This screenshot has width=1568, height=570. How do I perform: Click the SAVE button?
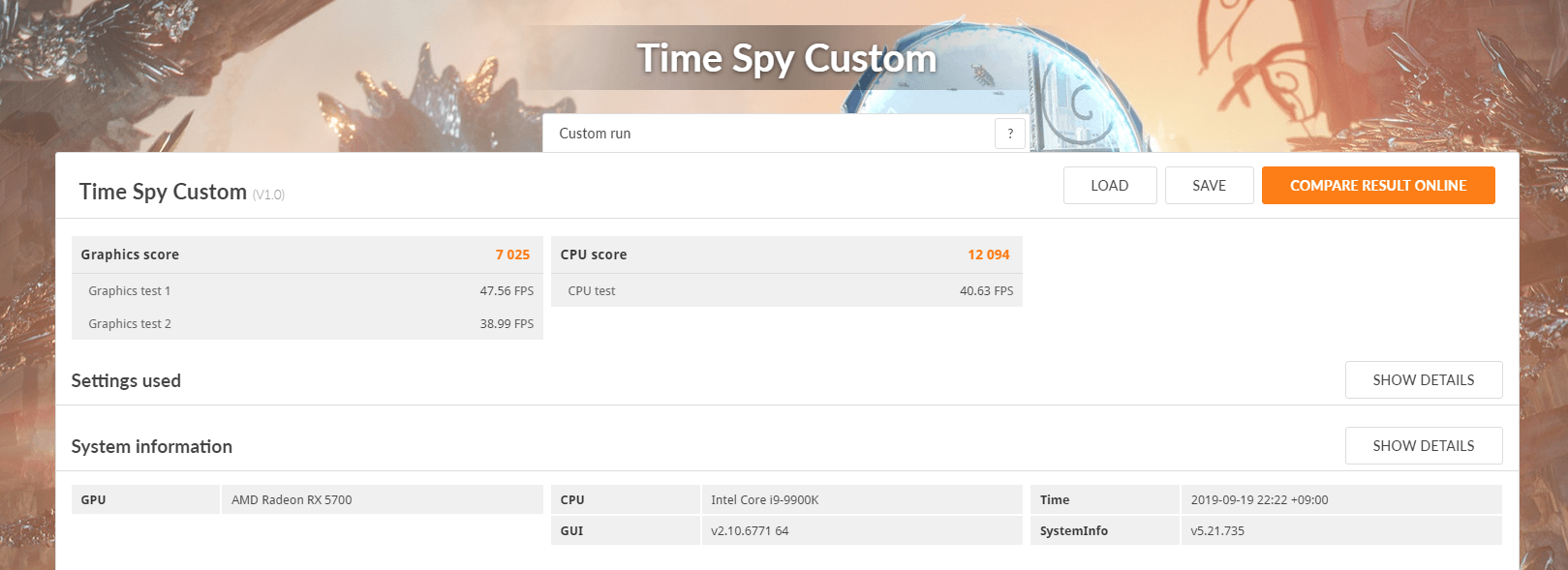coord(1209,186)
